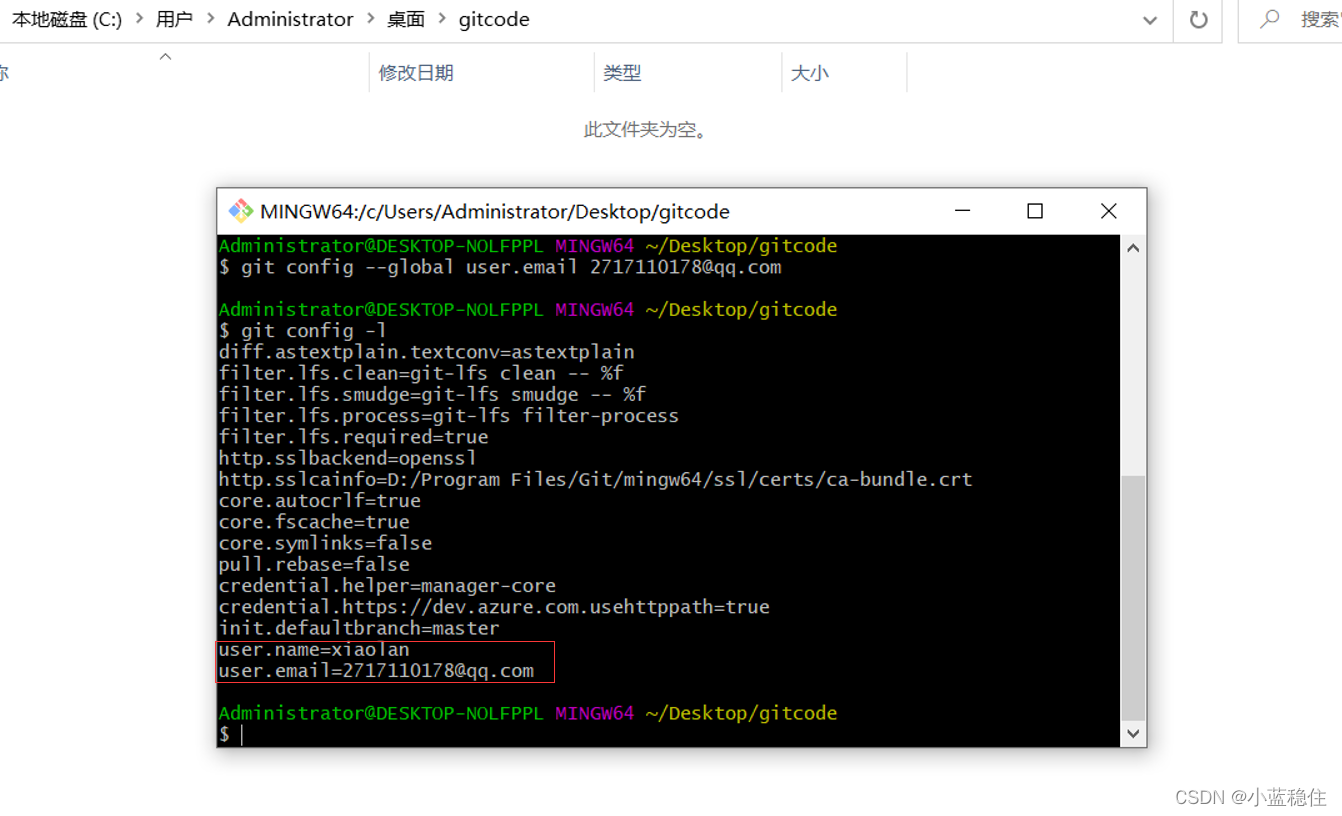Click the init.defaultbranch=master line
The width and height of the screenshot is (1342, 816).
pos(359,628)
